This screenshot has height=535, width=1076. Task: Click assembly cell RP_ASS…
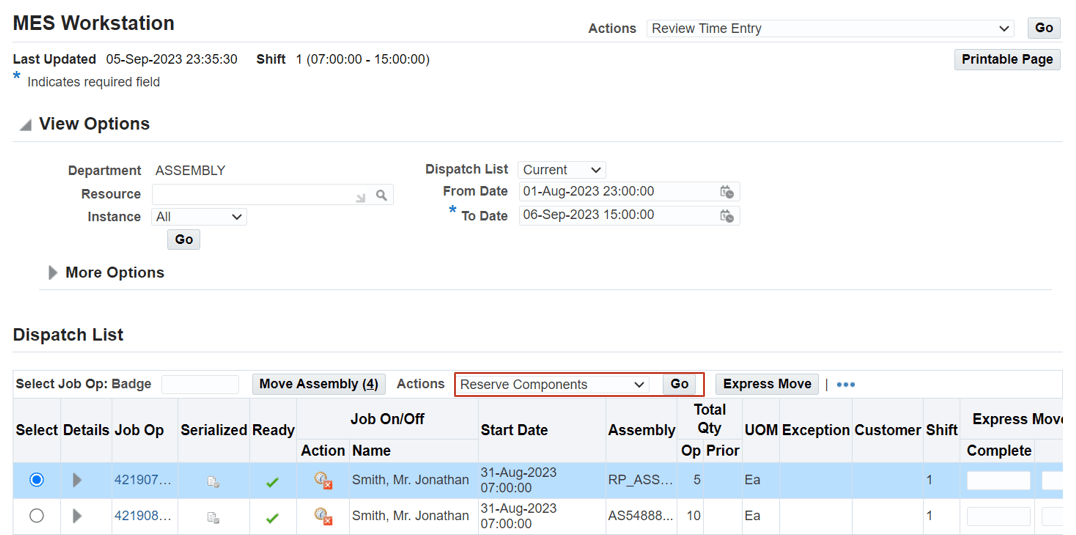pos(640,480)
